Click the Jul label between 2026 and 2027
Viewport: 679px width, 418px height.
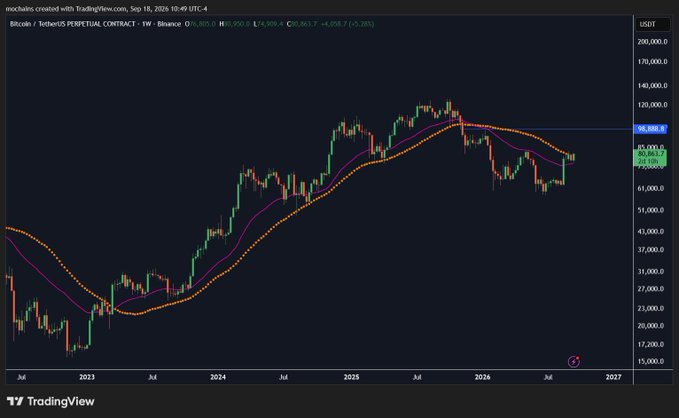(x=548, y=377)
